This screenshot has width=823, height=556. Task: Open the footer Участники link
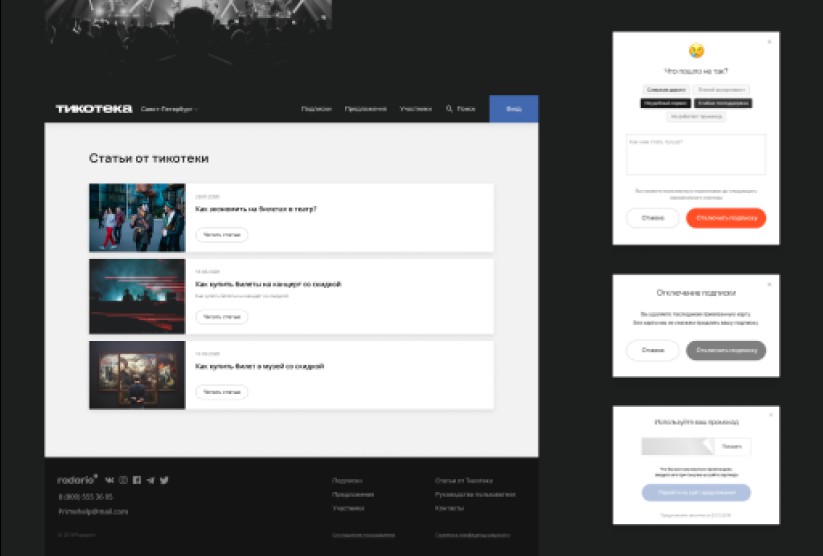[x=348, y=508]
